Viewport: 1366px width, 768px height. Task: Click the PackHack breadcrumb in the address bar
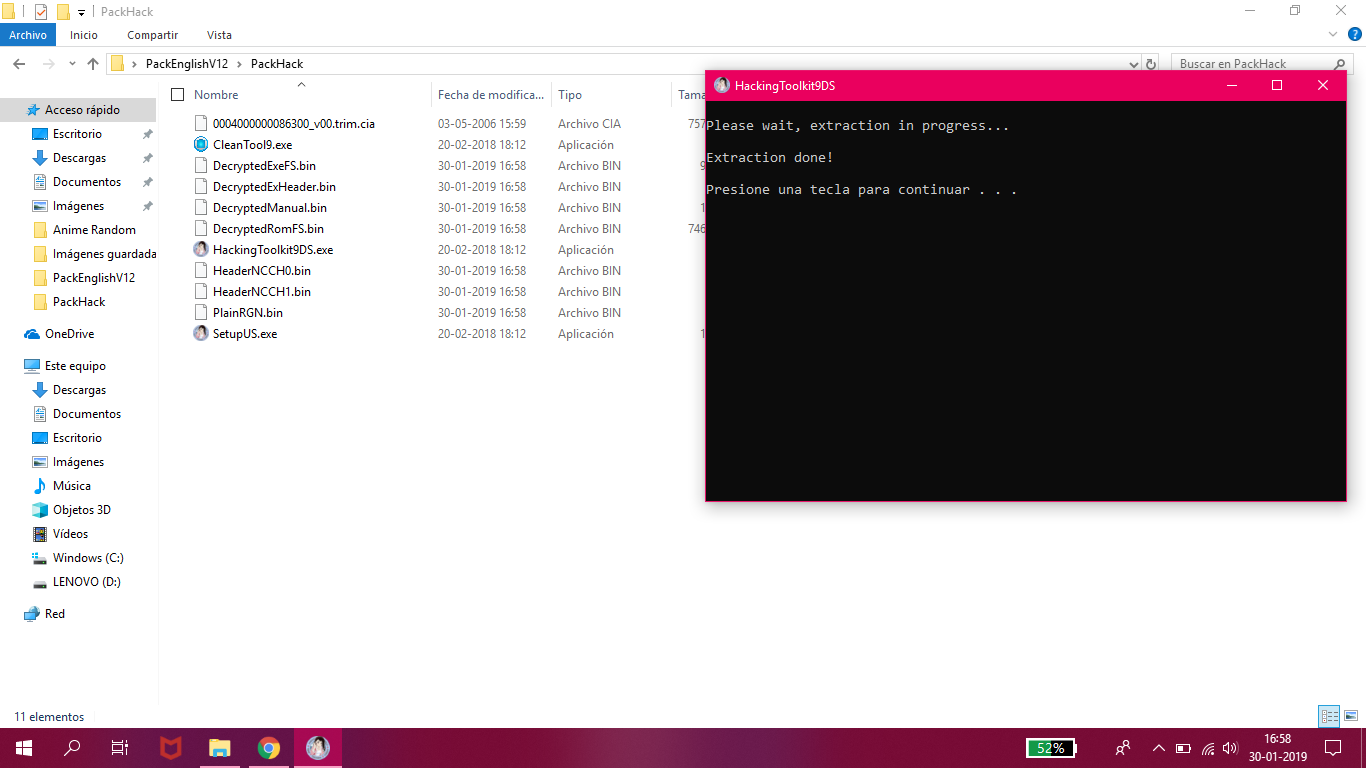point(277,64)
